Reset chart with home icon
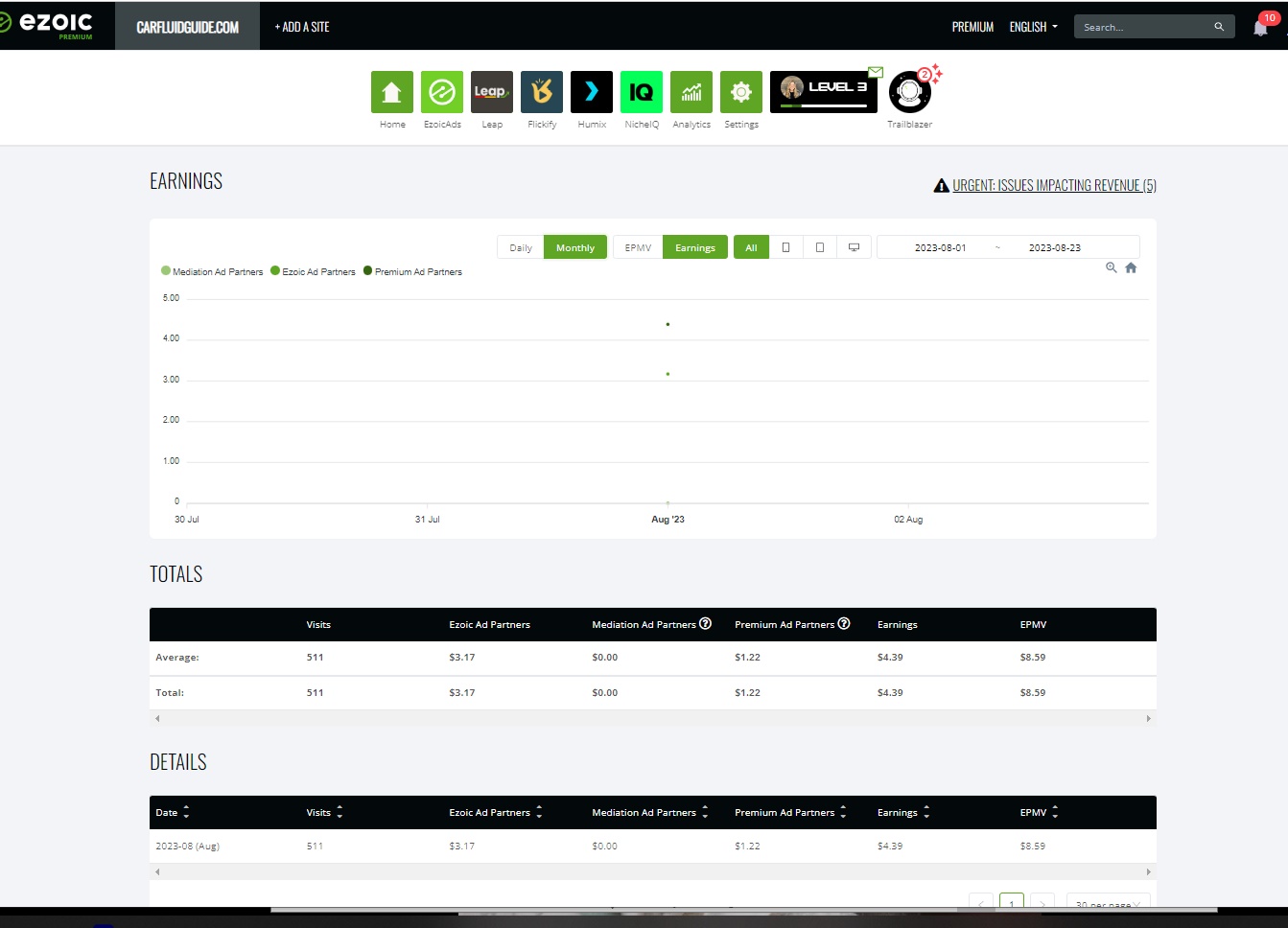Viewport: 1288px width, 928px height. (x=1131, y=267)
